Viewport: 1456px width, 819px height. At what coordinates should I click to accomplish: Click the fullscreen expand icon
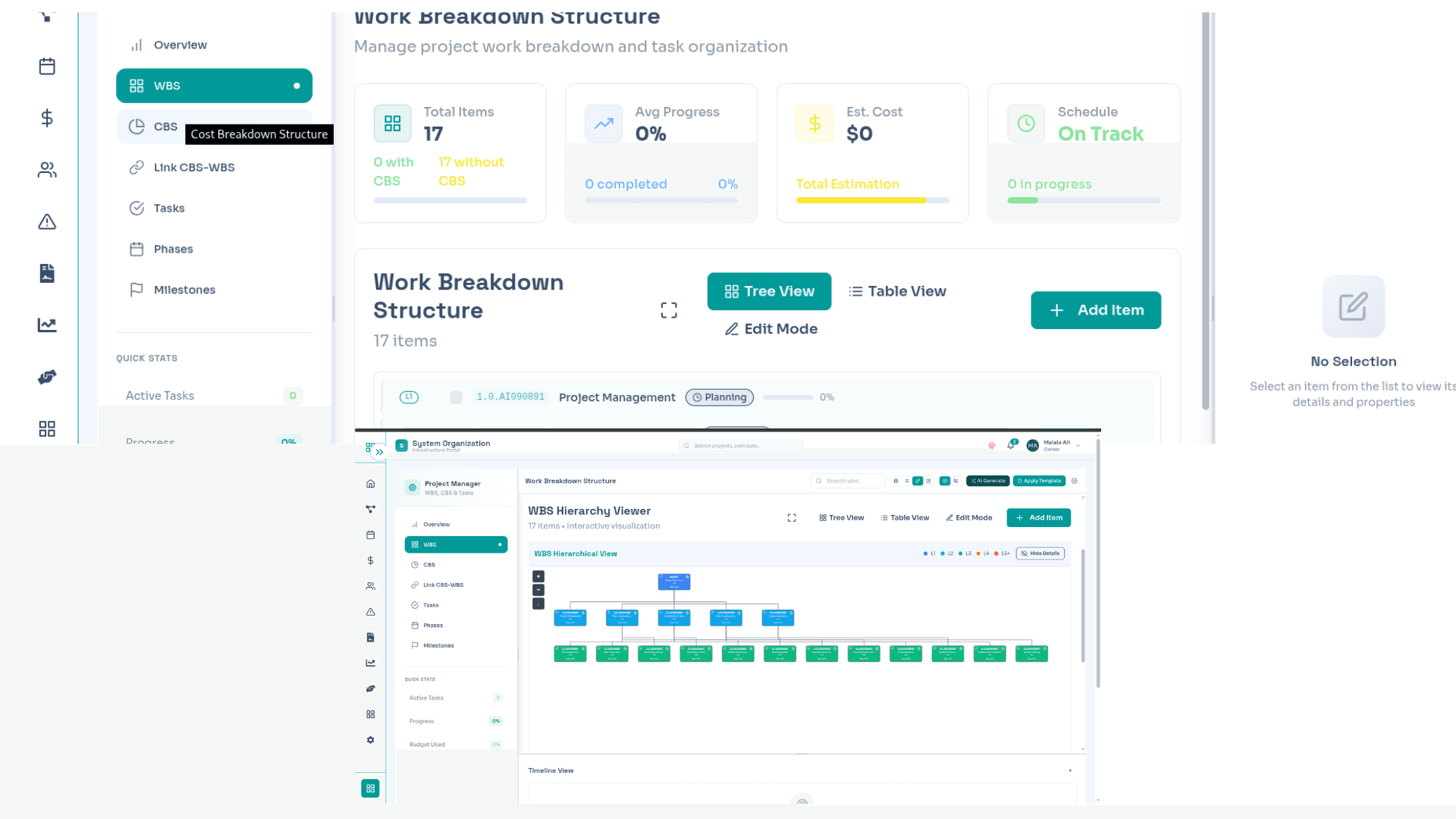(668, 310)
